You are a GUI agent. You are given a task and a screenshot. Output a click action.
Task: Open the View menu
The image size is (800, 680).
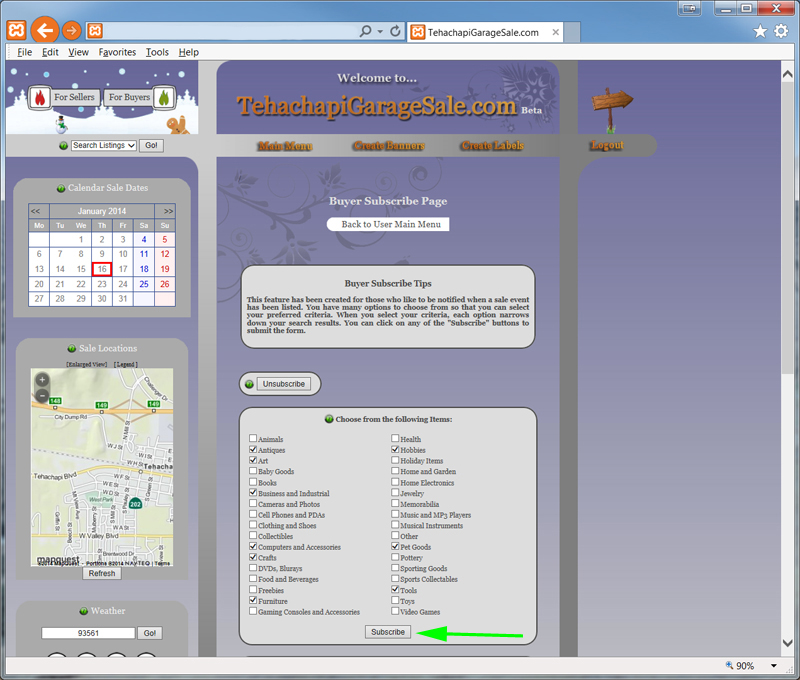[x=79, y=52]
